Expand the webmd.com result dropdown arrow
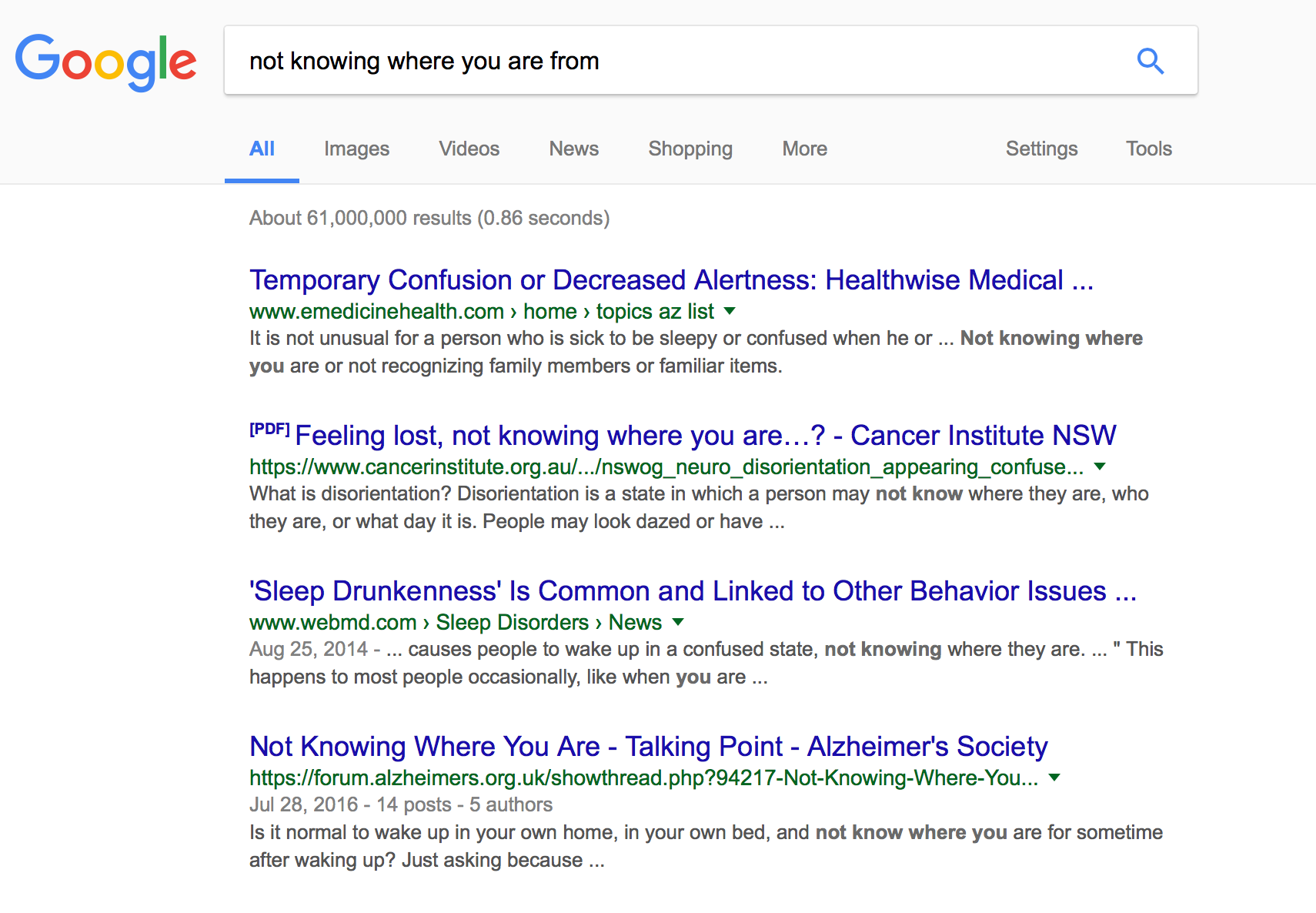 coord(678,622)
